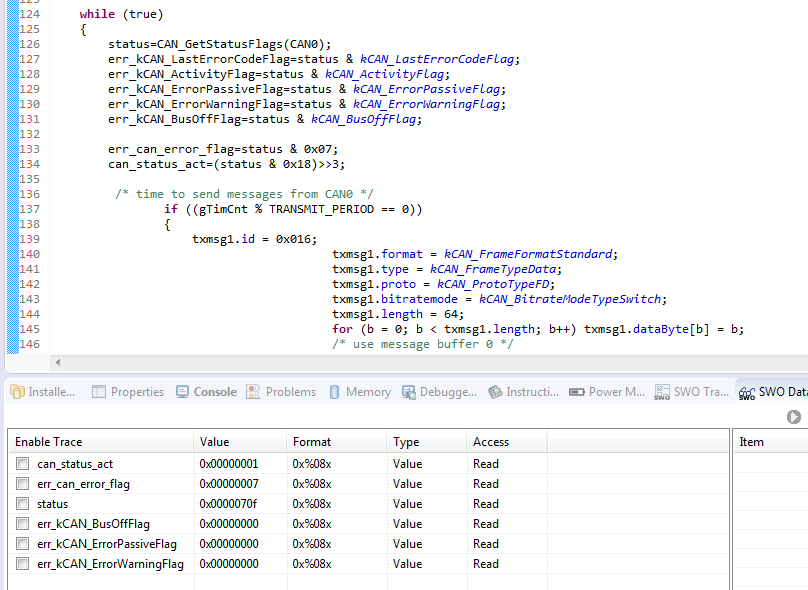Click value 0x0000070f of status

[228, 503]
